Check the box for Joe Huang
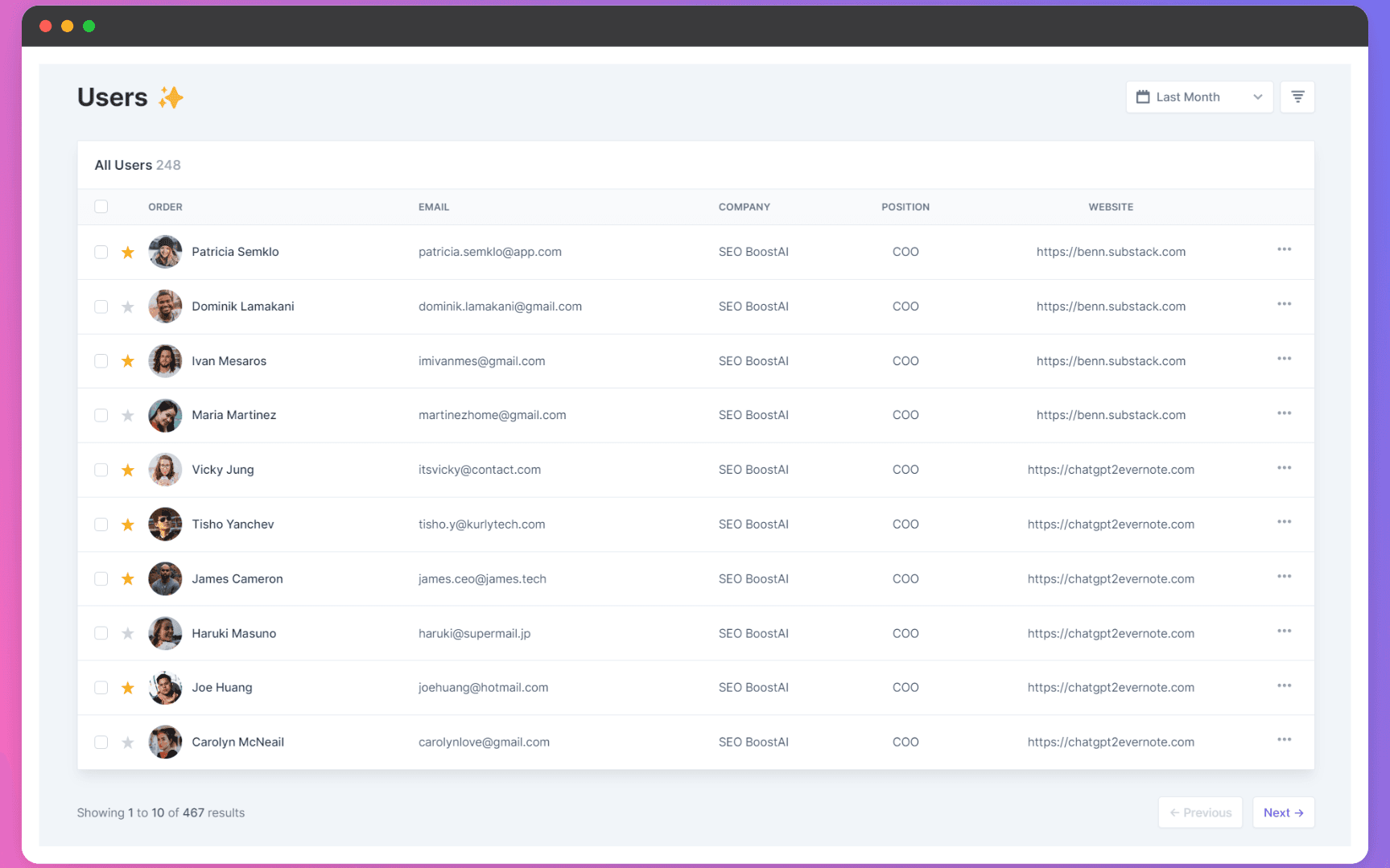 click(101, 688)
